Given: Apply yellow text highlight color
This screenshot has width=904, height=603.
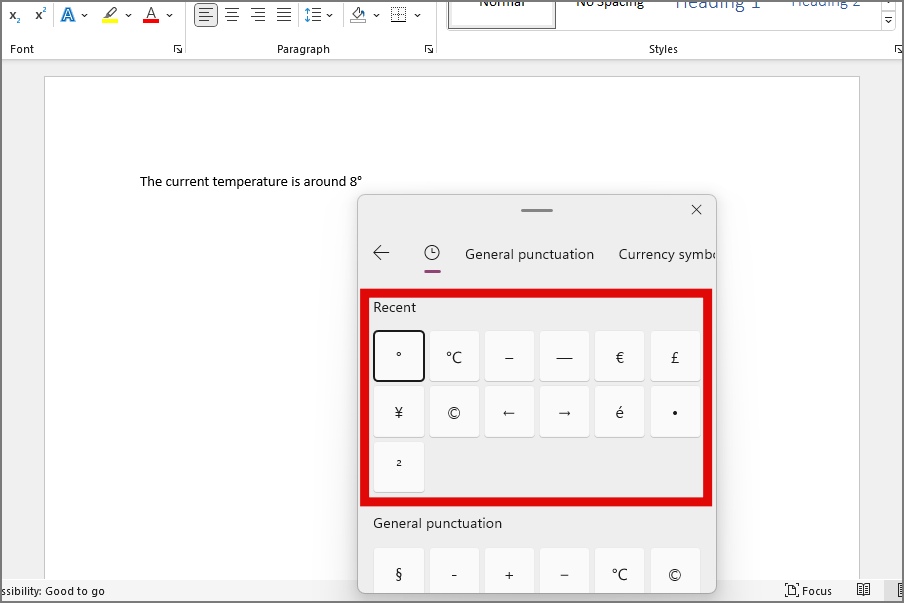Looking at the screenshot, I should point(110,15).
